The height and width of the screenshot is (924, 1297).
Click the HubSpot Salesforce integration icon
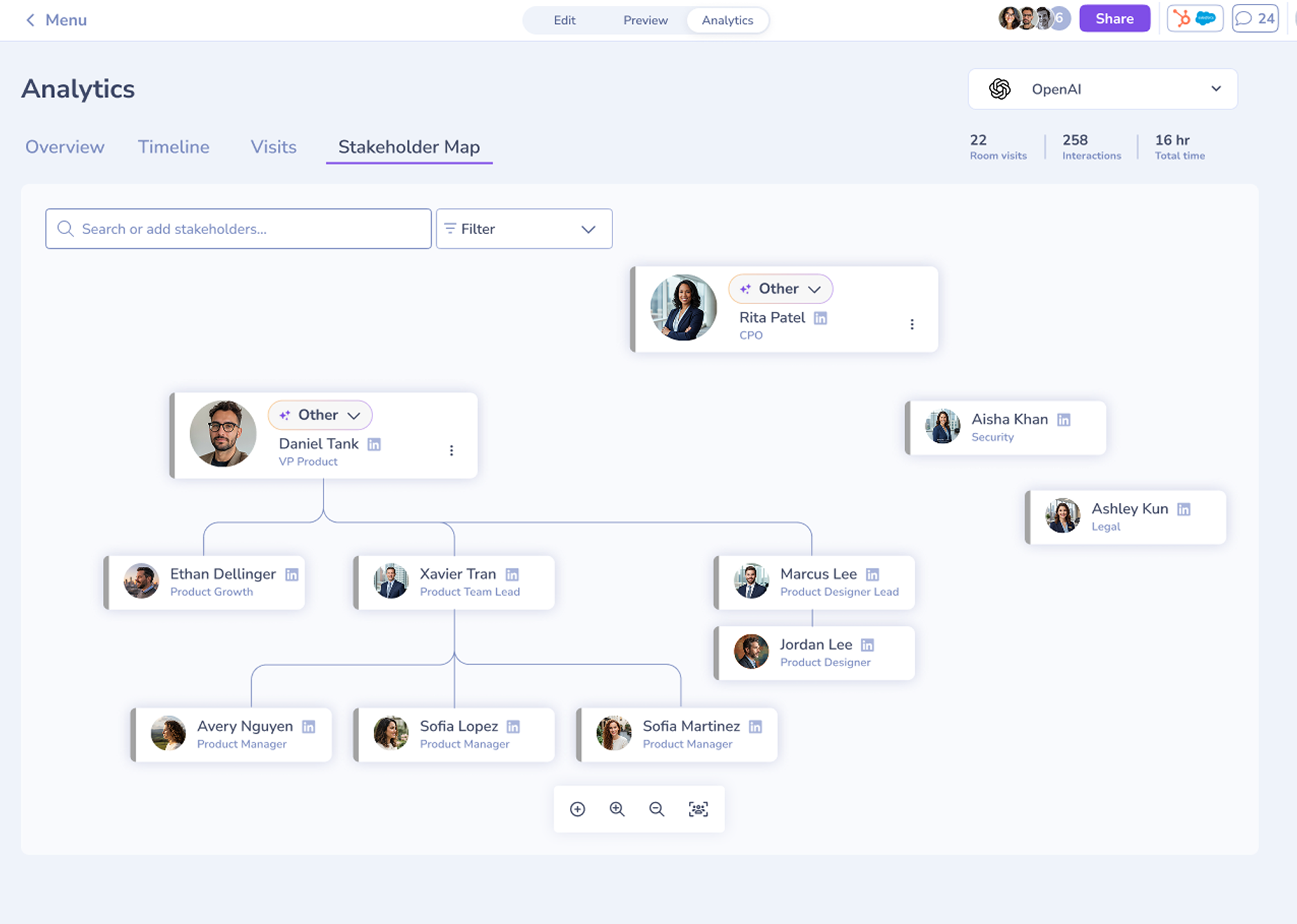1195,19
